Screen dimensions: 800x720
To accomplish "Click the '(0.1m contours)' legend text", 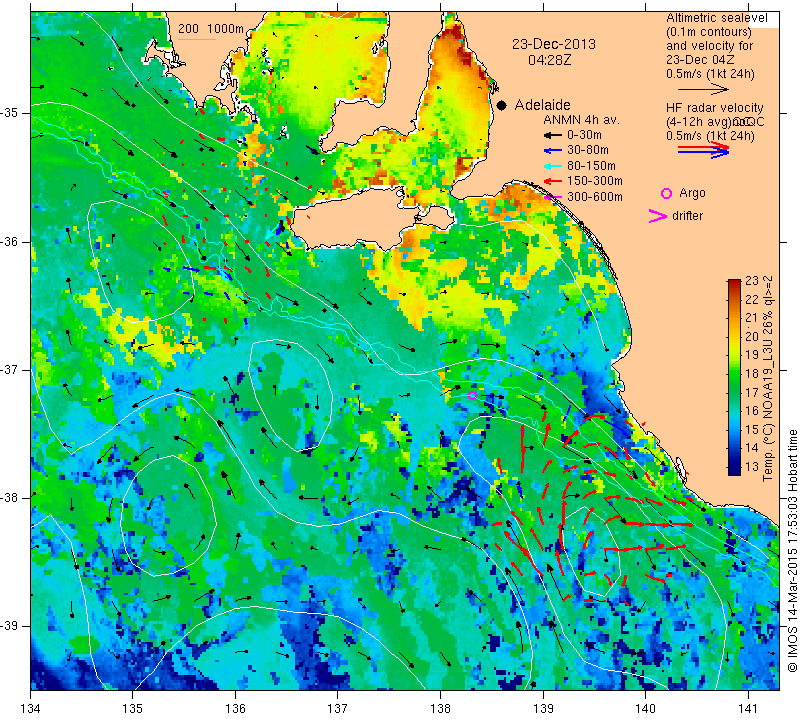I will [708, 32].
